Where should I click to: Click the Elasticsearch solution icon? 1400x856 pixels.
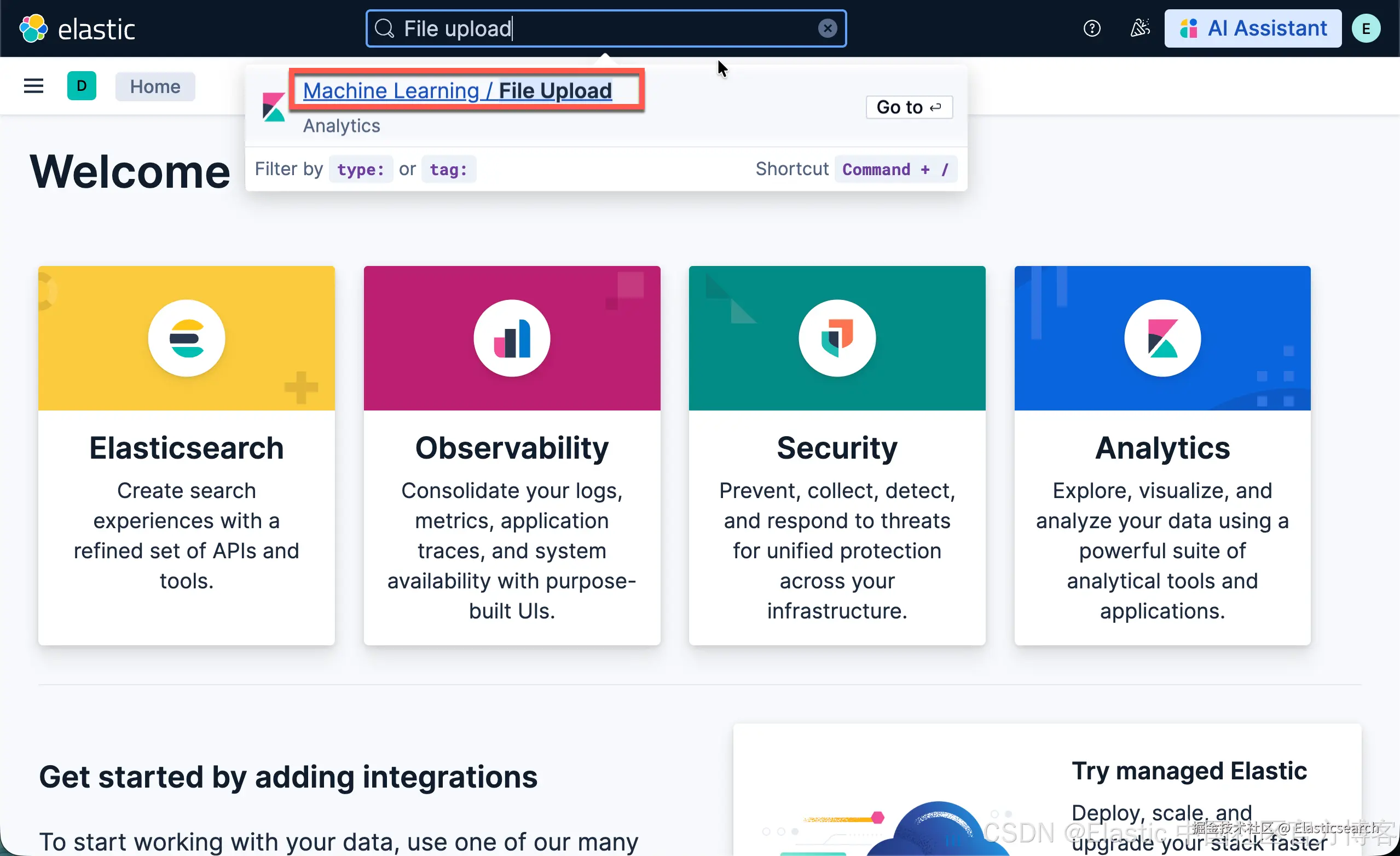(187, 339)
